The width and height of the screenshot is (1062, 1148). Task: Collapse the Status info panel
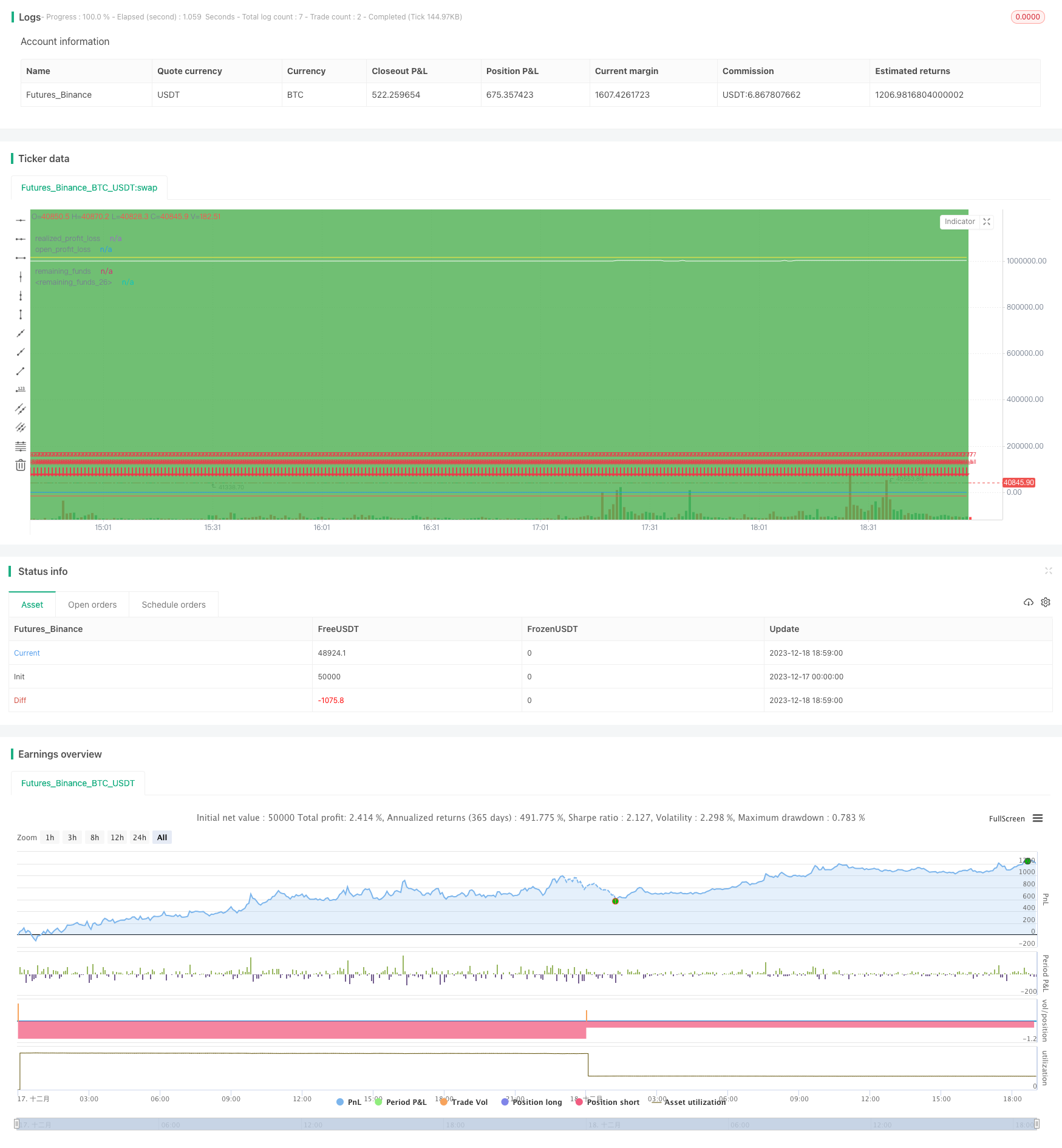click(1049, 571)
